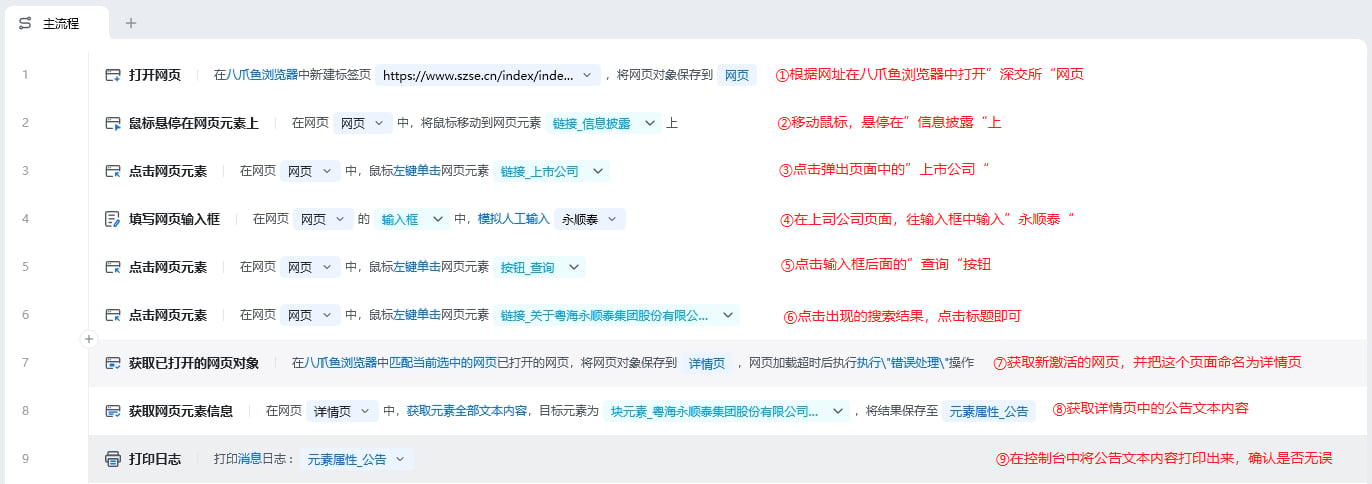Click the 详情页 variable saved in line 7
Image resolution: width=1372 pixels, height=484 pixels.
pyautogui.click(x=706, y=363)
